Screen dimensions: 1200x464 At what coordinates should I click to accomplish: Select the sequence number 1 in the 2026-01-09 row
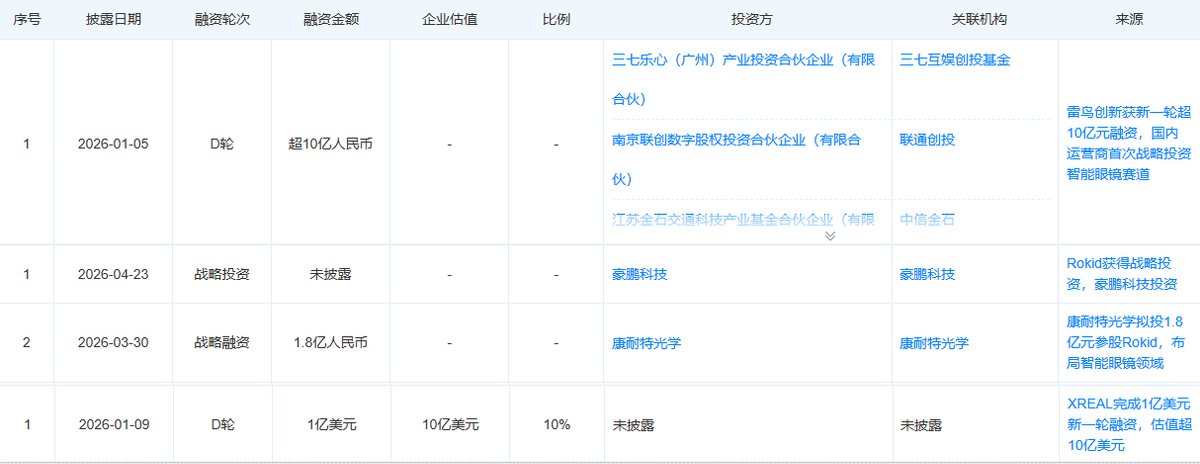pyautogui.click(x=27, y=424)
